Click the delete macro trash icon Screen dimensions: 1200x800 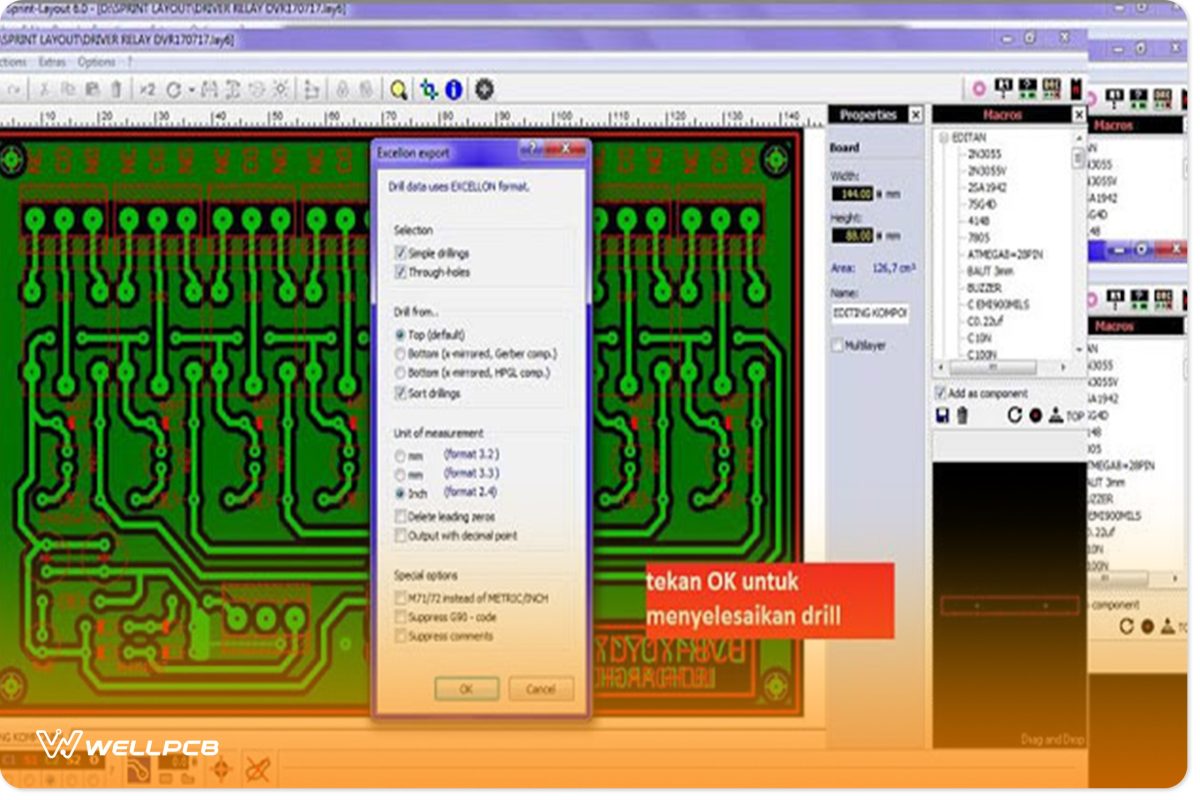click(962, 415)
